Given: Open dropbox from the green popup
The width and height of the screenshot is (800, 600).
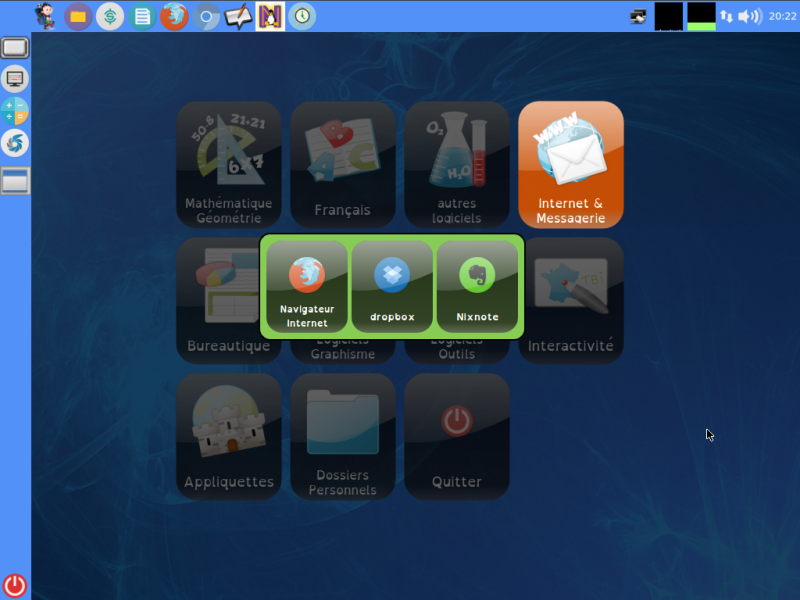Looking at the screenshot, I should coord(392,286).
